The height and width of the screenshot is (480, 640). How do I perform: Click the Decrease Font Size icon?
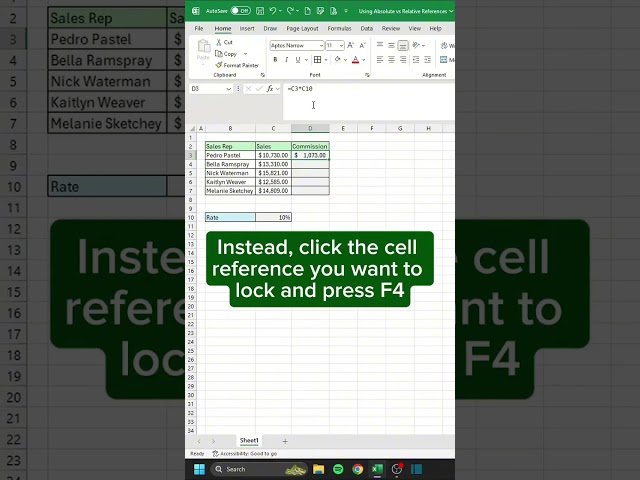click(362, 45)
